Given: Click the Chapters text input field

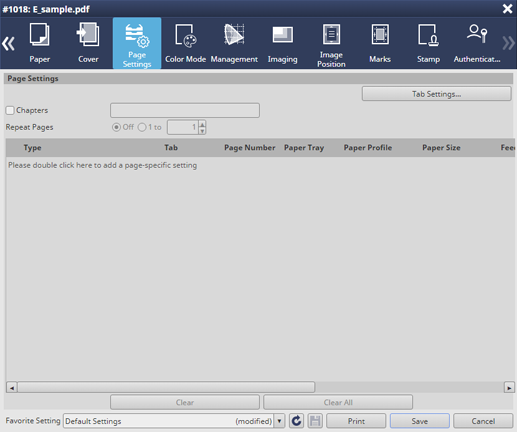Looking at the screenshot, I should coord(185,110).
